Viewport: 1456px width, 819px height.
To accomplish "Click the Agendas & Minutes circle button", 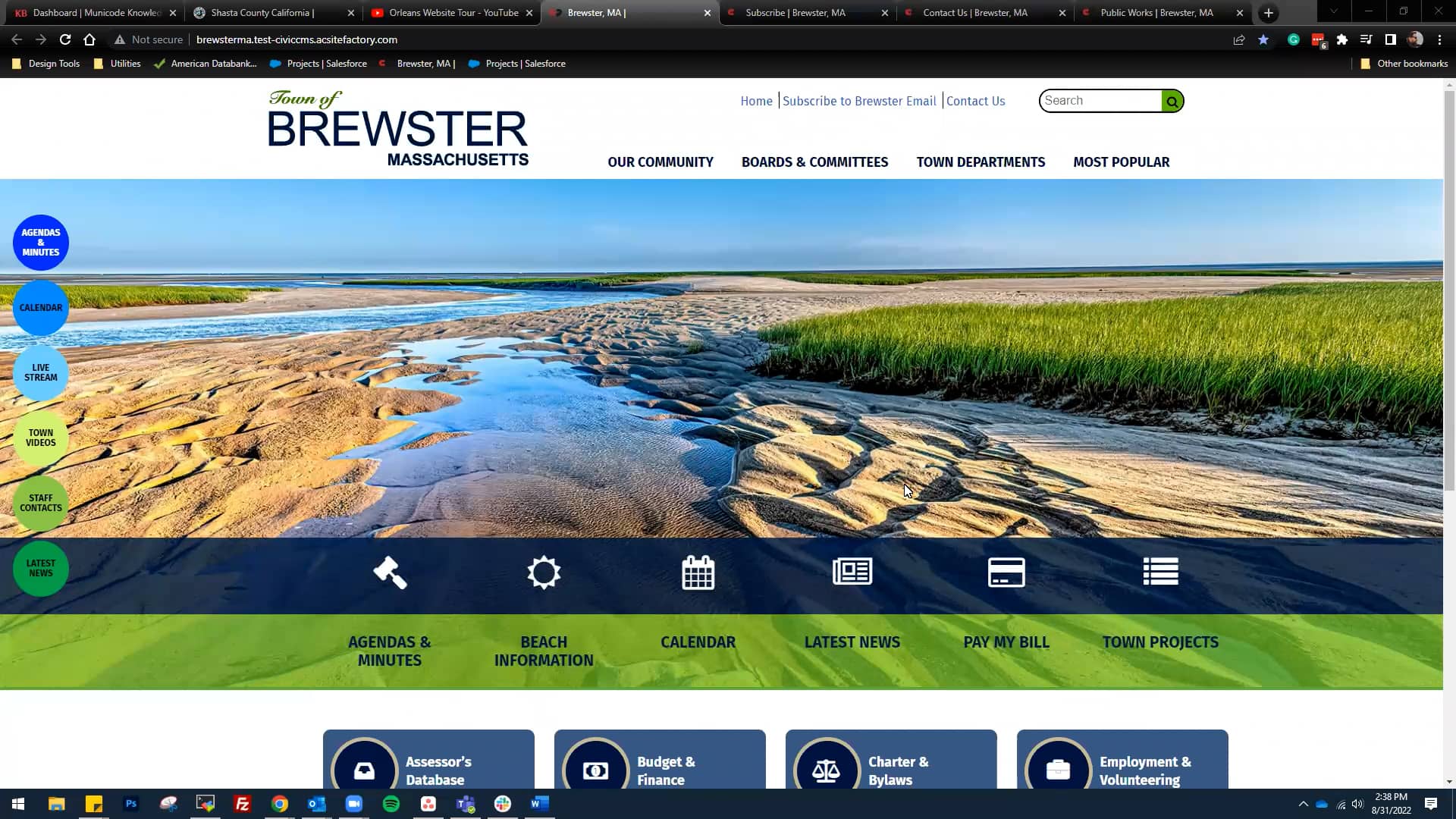I will [x=41, y=242].
